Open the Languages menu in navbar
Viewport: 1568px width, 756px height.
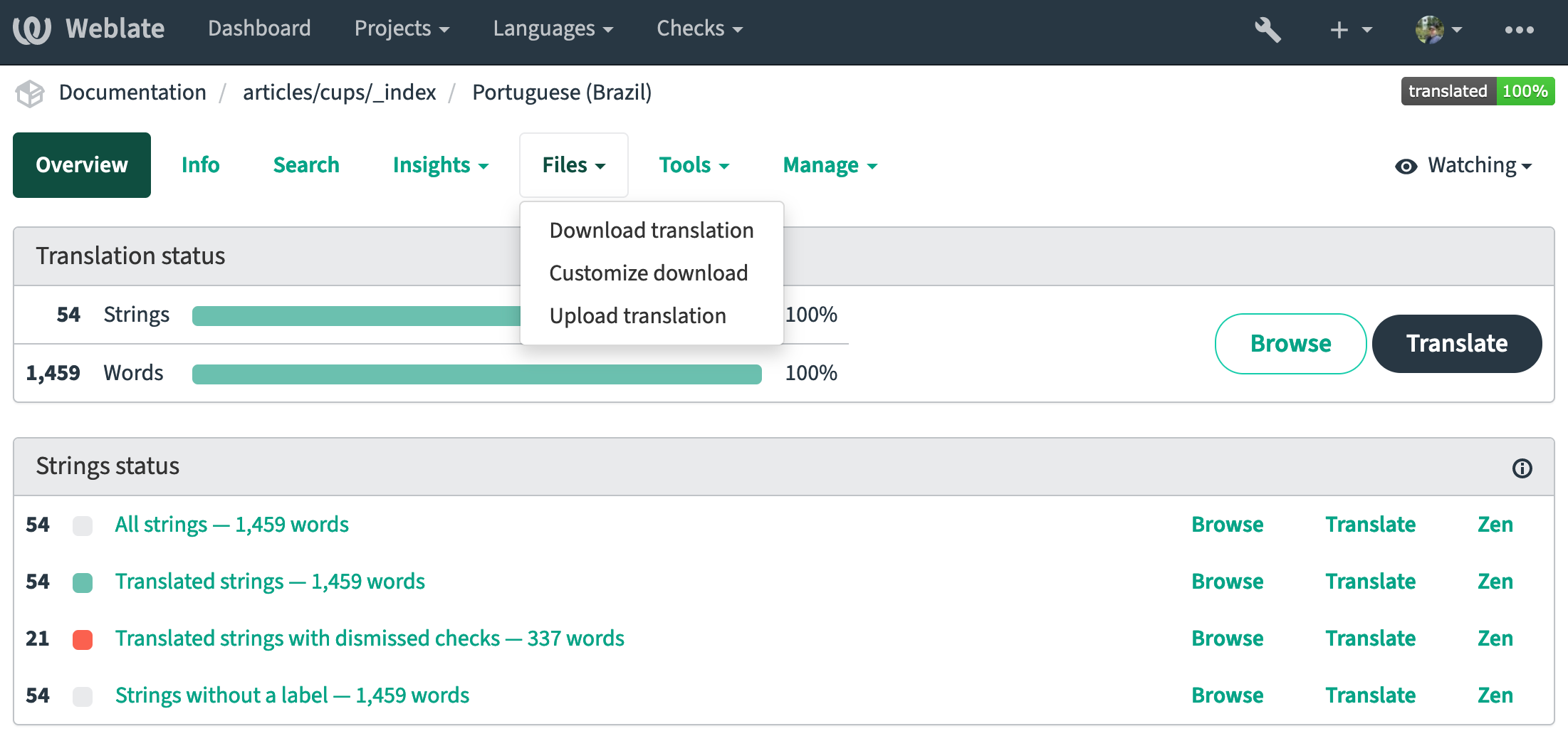553,29
